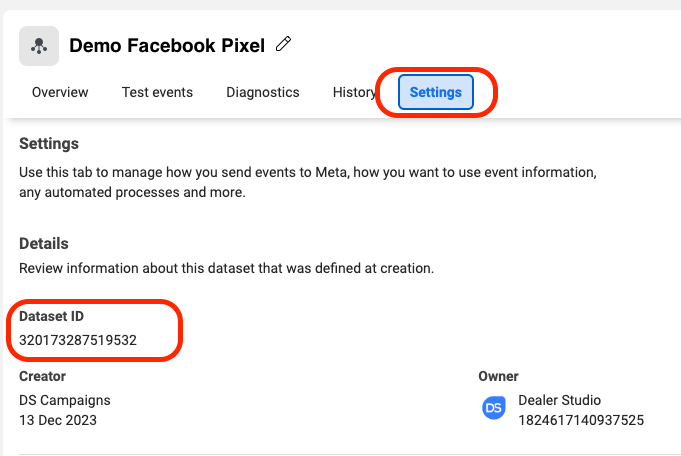This screenshot has height=456, width=681.
Task: Click the Demo Facebook Pixel title
Action: (167, 45)
